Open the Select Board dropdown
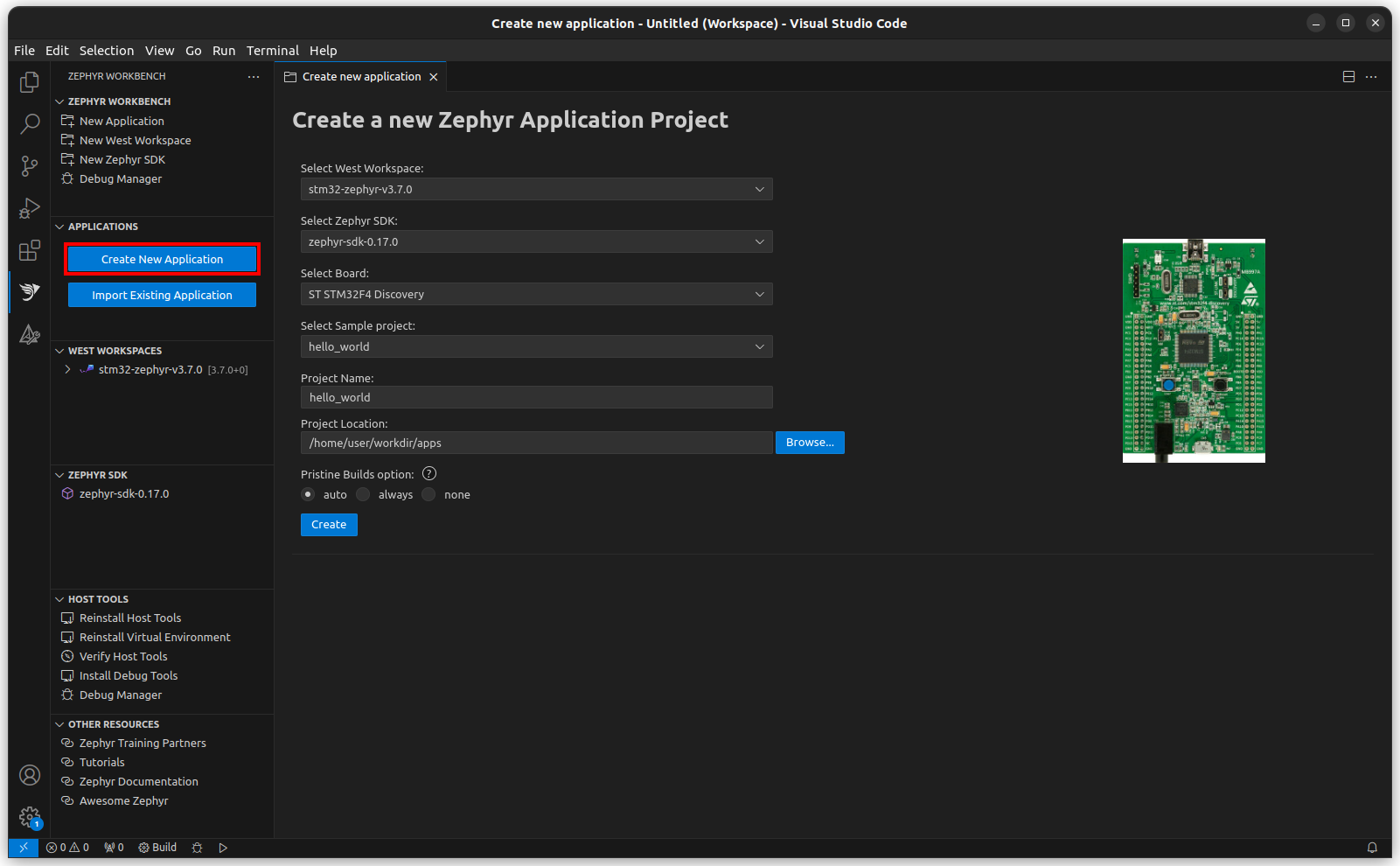The image size is (1400, 866). pyautogui.click(x=536, y=294)
